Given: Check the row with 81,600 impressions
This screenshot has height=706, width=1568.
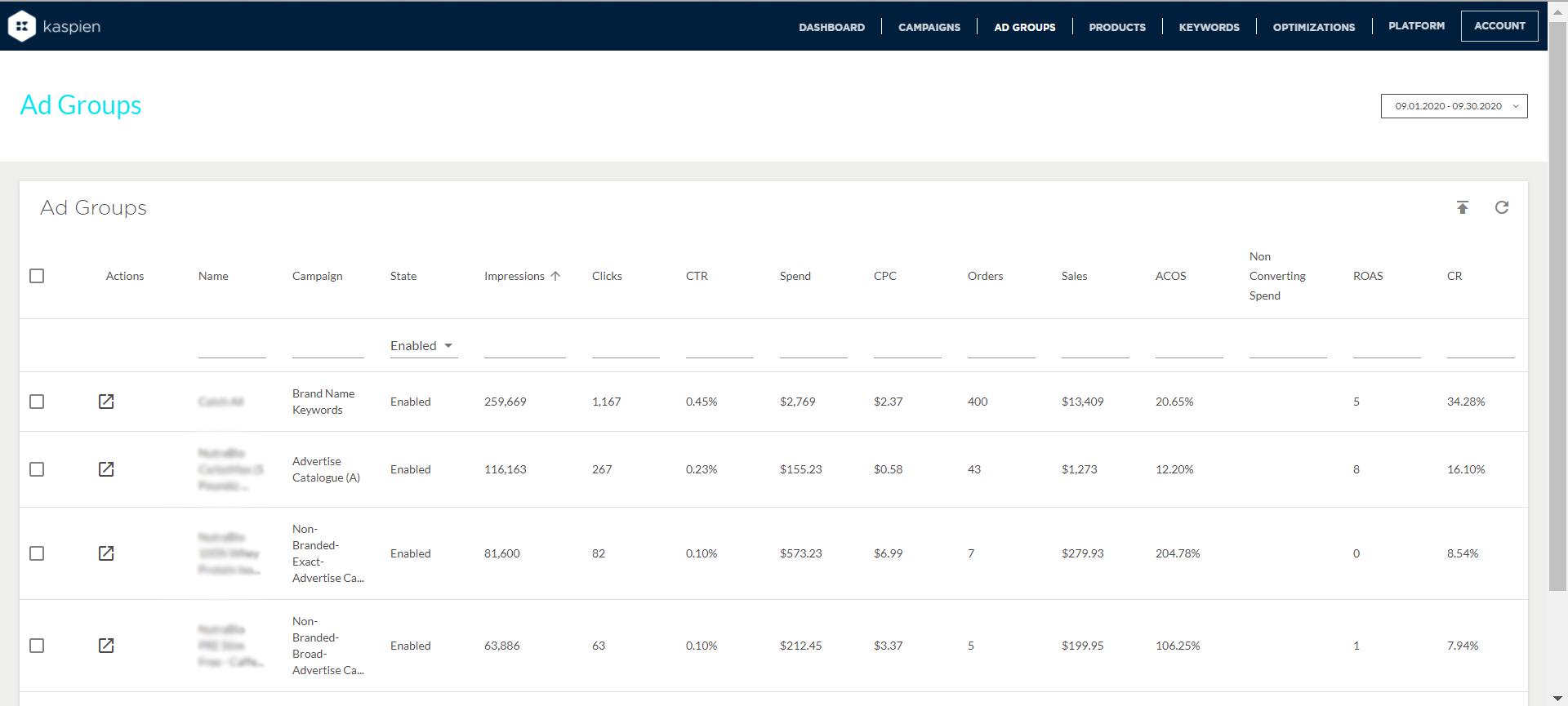Looking at the screenshot, I should [37, 553].
